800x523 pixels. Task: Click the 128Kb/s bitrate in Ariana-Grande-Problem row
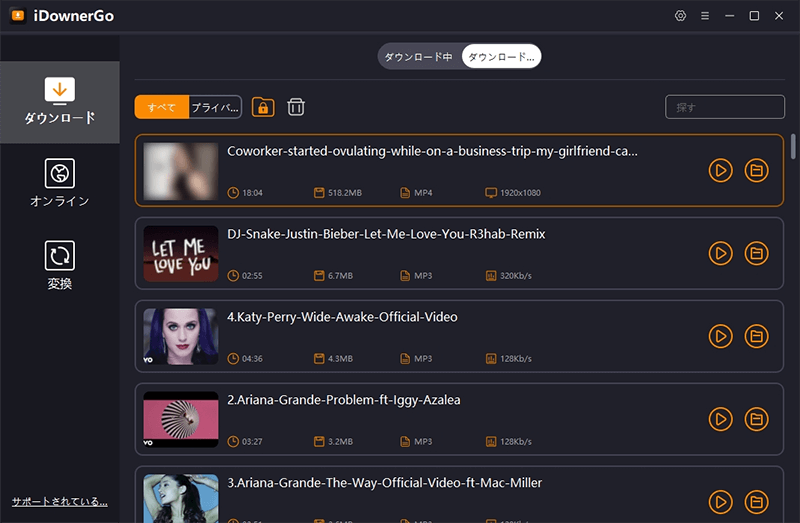tap(516, 442)
